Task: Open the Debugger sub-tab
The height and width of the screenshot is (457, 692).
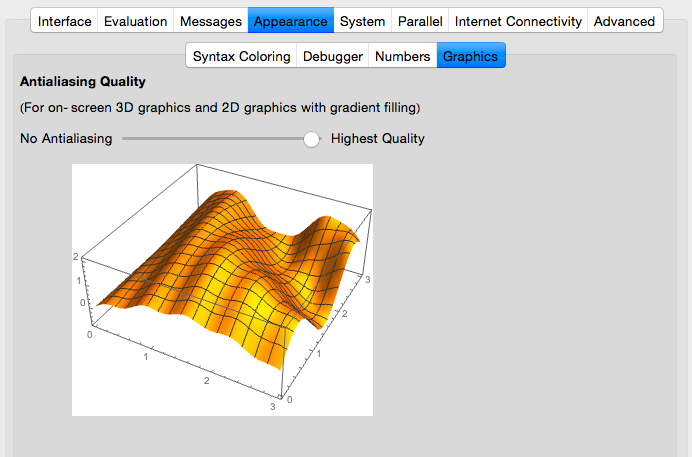Action: click(x=333, y=56)
